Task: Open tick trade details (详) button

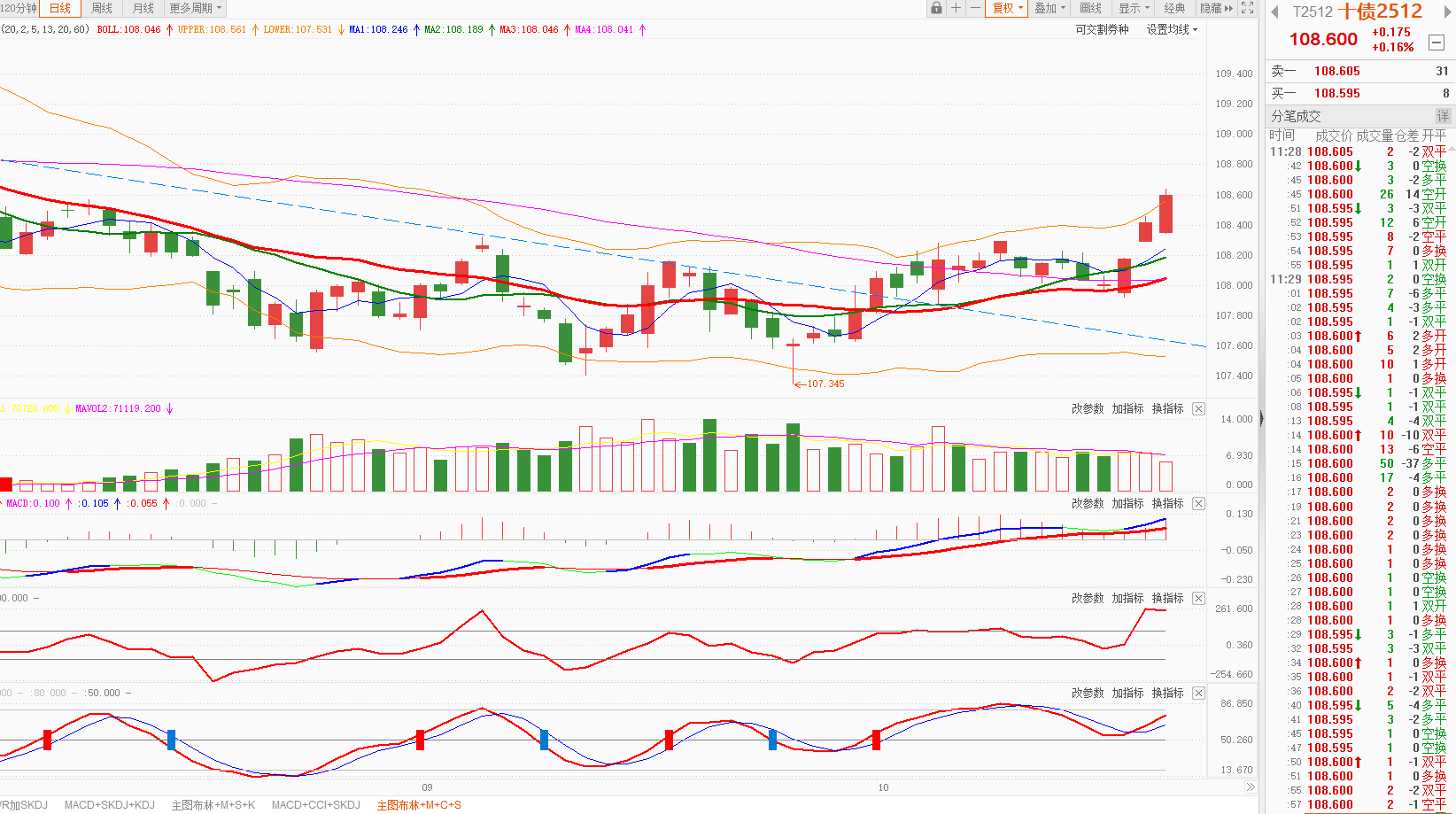Action: [x=1443, y=116]
